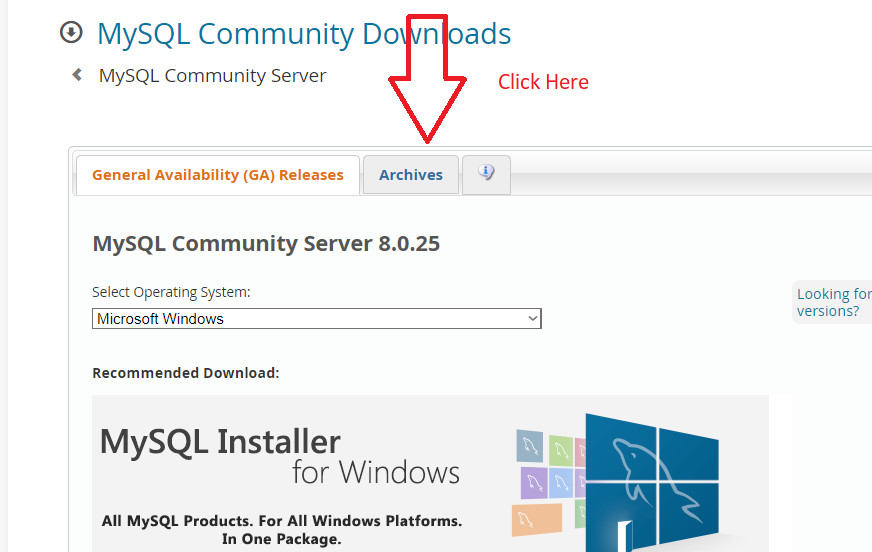Click the MySQL Community Server 8.0.25 heading
872x552 pixels.
[x=266, y=243]
